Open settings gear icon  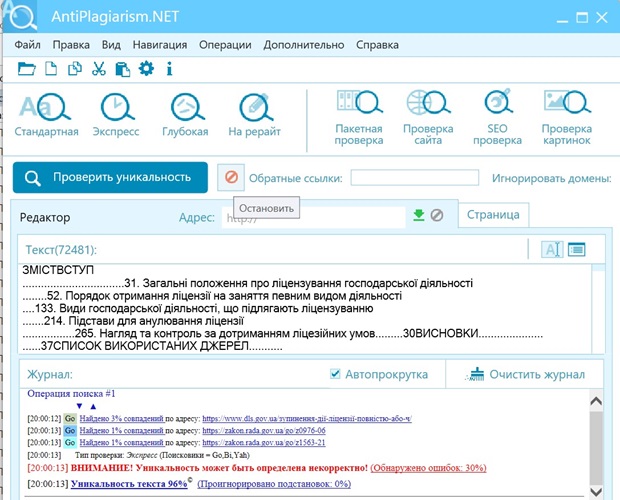point(146,68)
